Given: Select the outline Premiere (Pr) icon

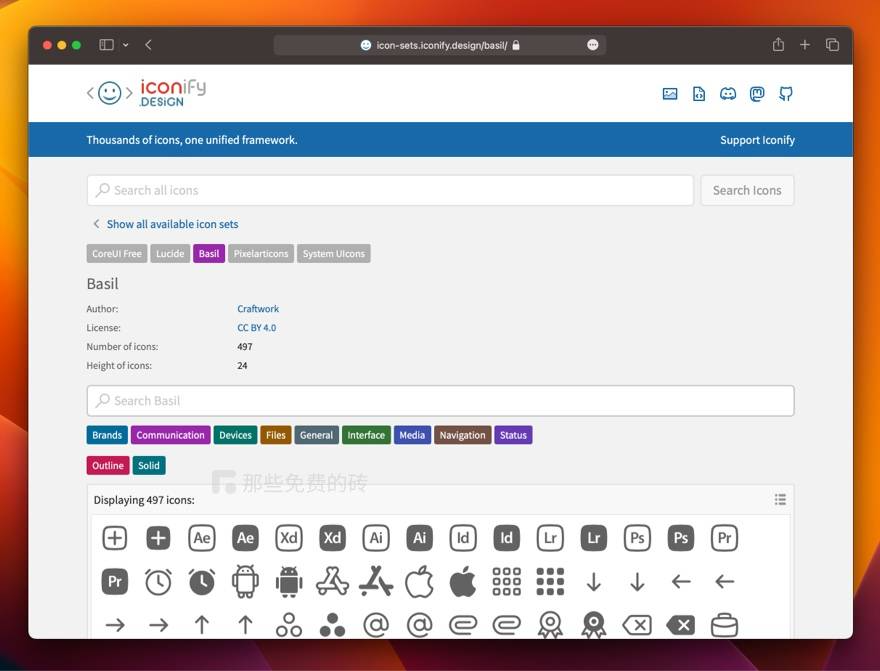Looking at the screenshot, I should 725,538.
